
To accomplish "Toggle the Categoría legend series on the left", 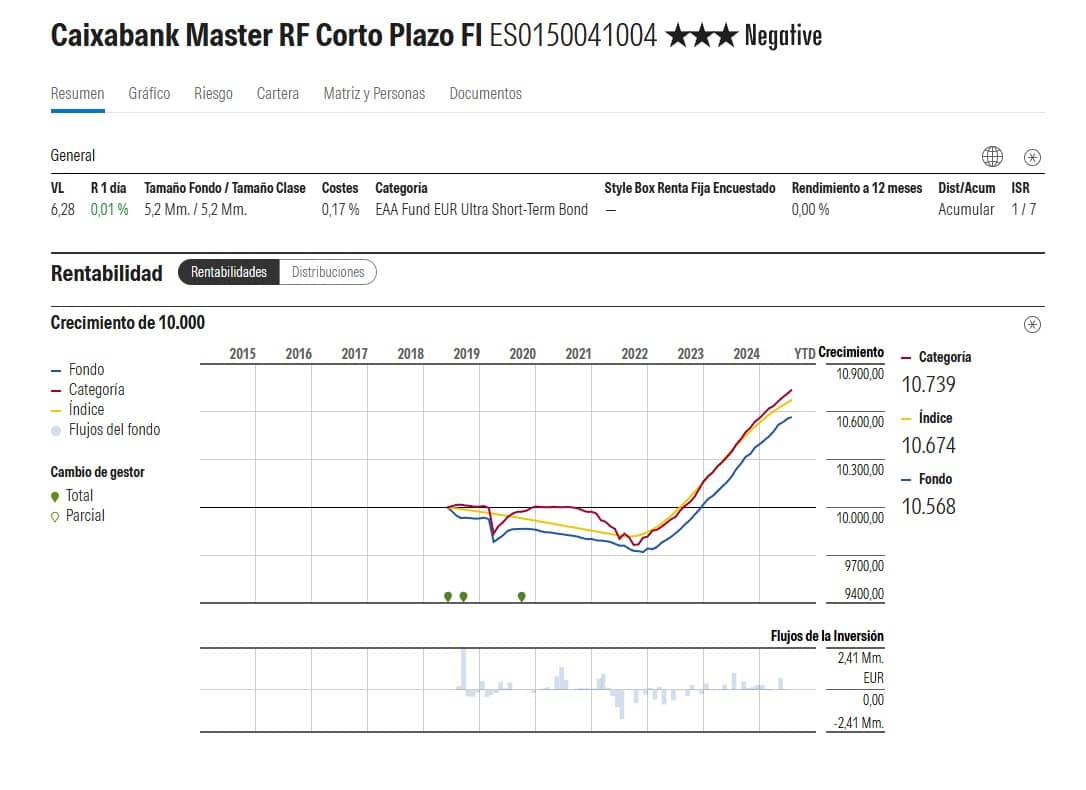I will [x=87, y=390].
